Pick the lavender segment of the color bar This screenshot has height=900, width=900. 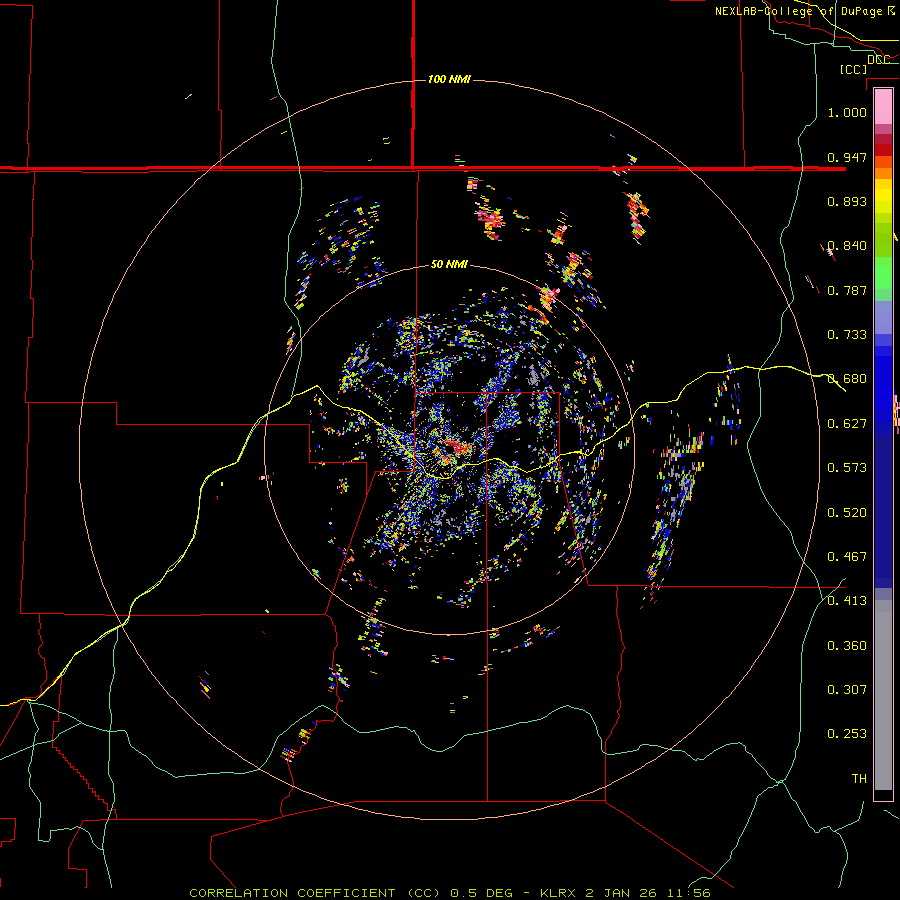coord(883,317)
